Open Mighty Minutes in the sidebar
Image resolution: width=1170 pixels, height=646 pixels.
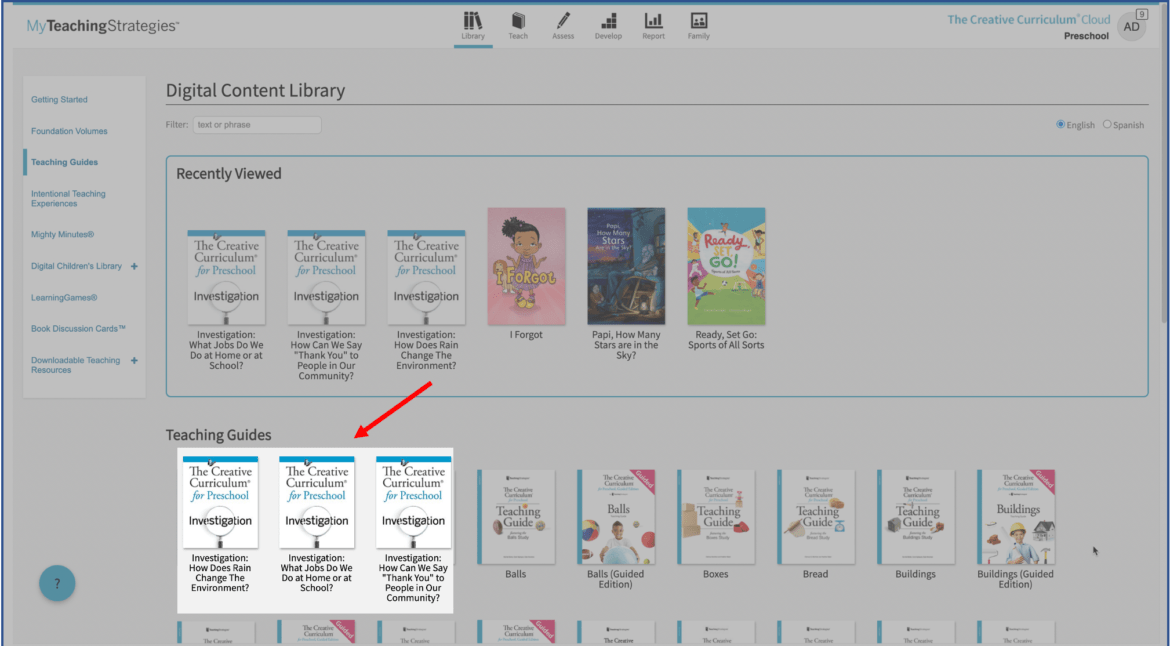[x=62, y=234]
